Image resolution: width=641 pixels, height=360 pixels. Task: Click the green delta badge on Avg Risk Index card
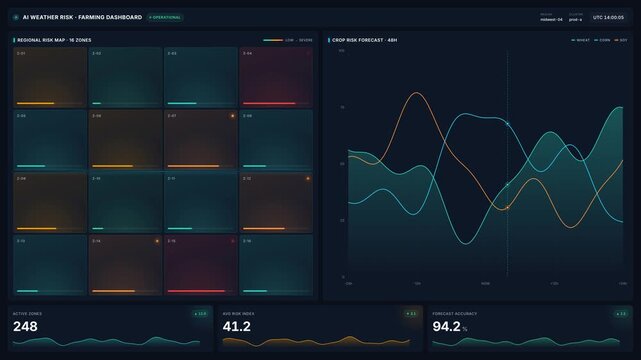point(411,314)
